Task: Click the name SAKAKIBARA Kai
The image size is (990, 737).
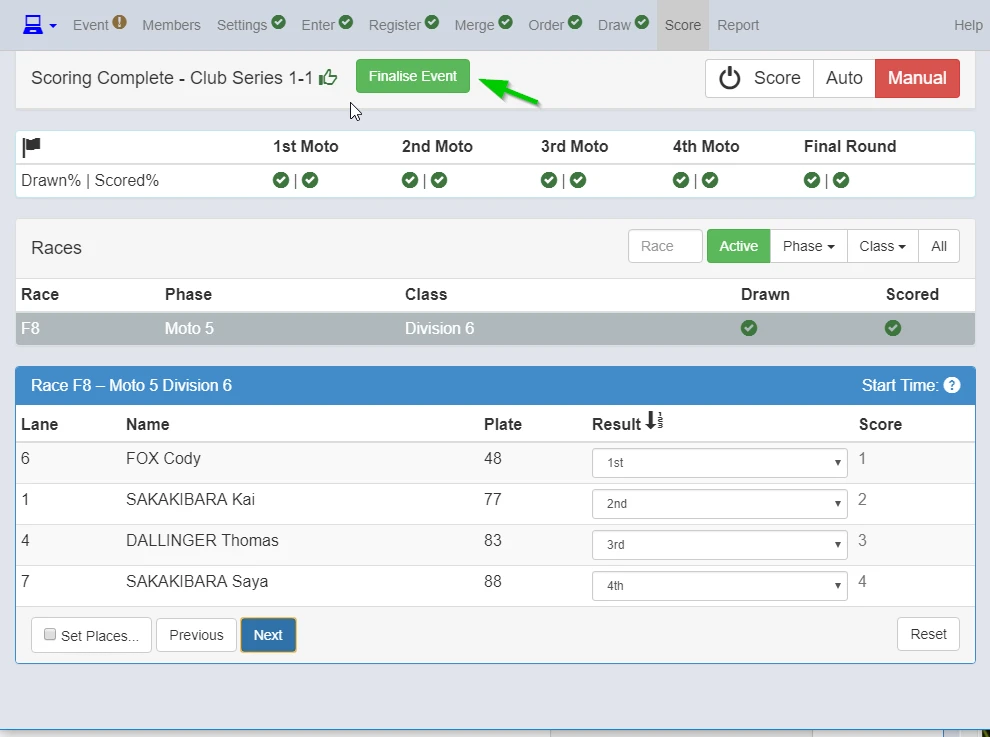Action: coord(191,500)
